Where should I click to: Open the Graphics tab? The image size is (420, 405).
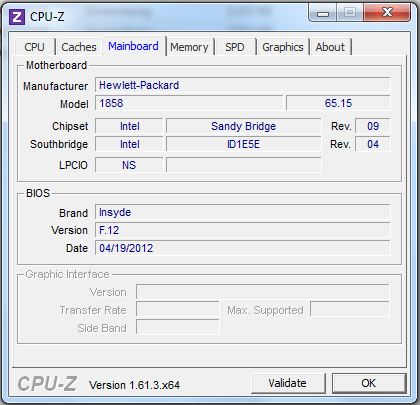(x=283, y=47)
